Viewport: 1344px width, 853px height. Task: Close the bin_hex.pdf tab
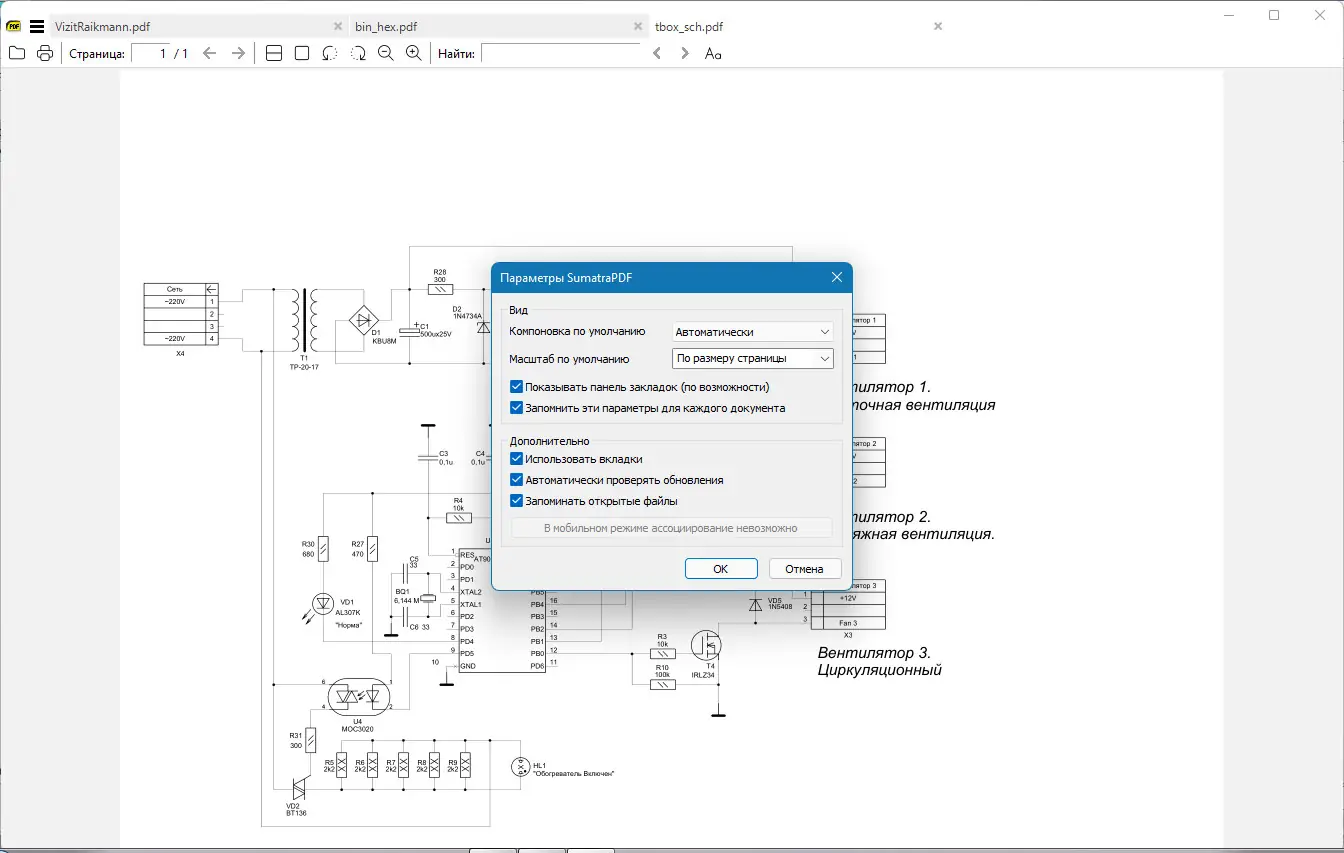pos(638,27)
